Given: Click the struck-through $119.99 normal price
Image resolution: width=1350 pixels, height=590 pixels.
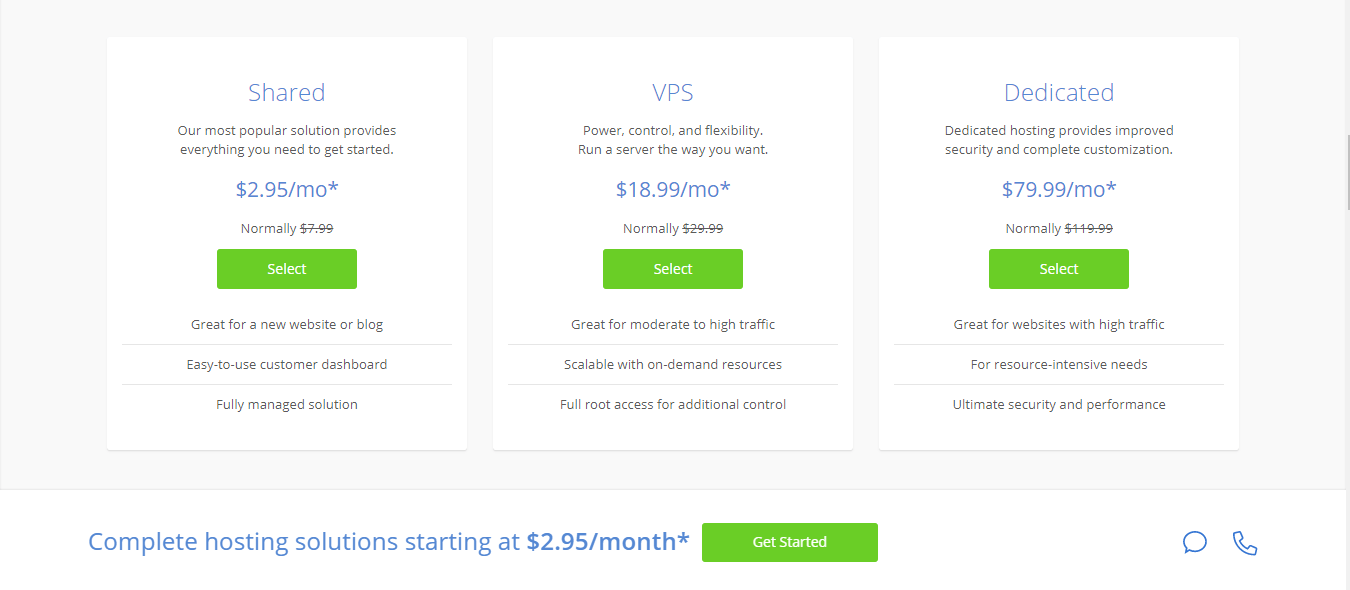Looking at the screenshot, I should pyautogui.click(x=1089, y=229).
